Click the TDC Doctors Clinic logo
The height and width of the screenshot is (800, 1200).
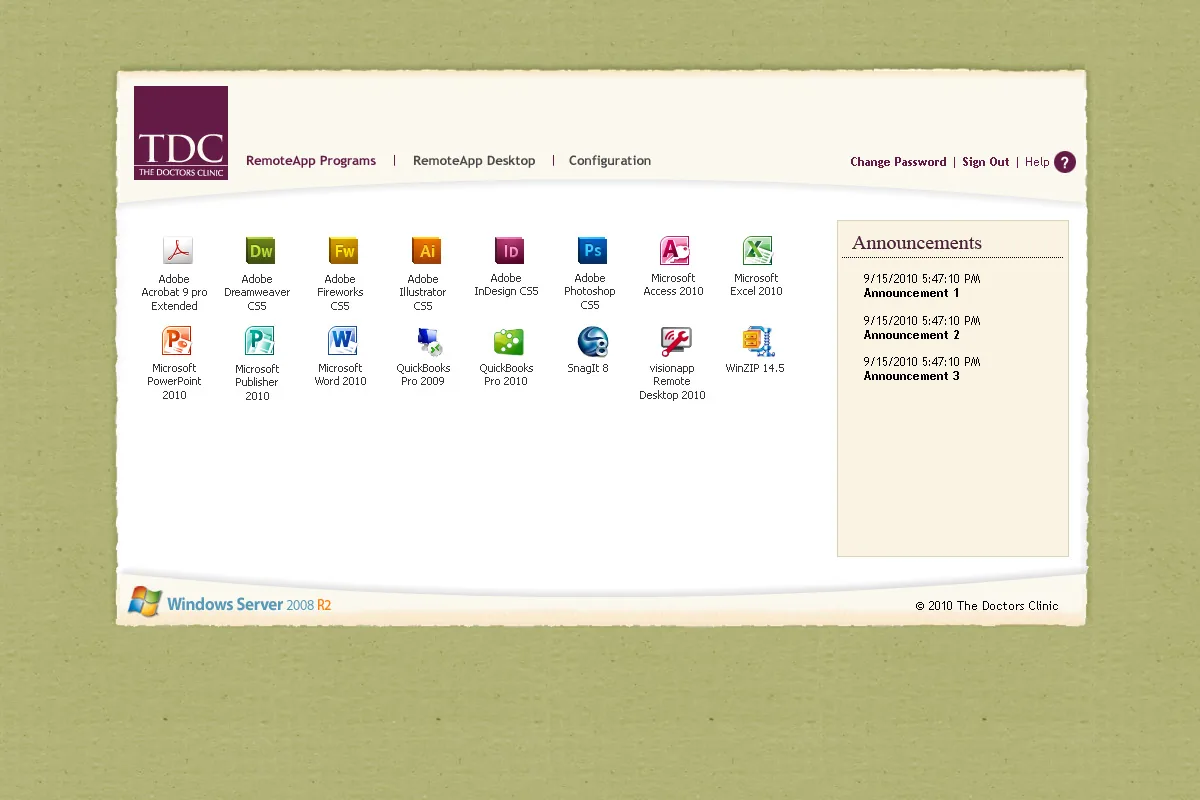point(181,133)
